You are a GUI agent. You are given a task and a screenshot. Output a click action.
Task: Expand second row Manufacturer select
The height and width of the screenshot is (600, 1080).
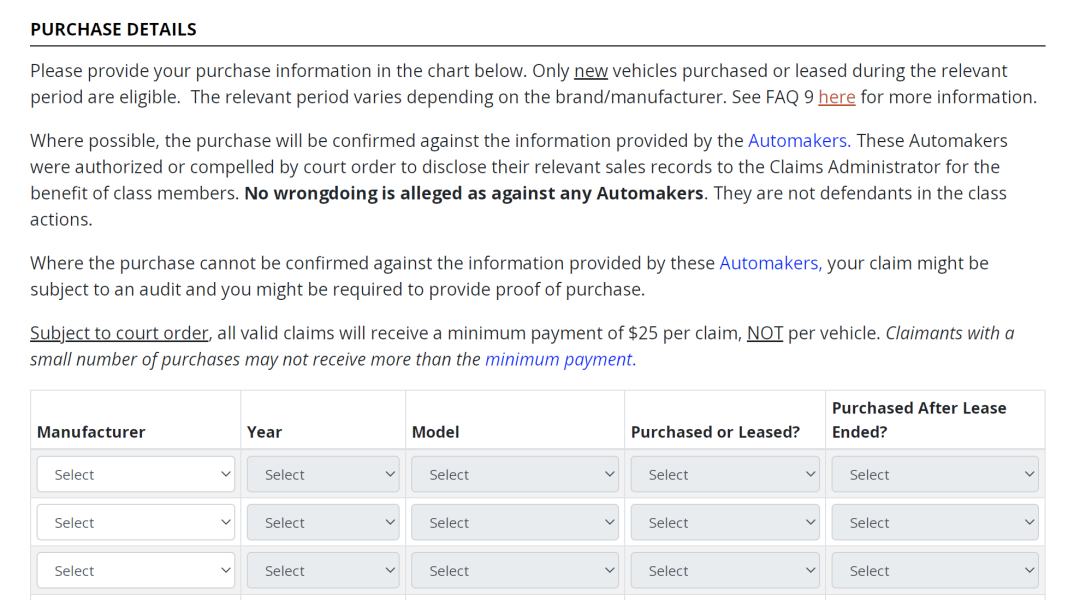136,523
